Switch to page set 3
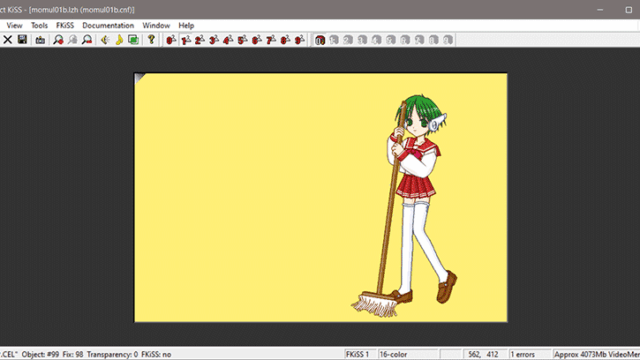This screenshot has width=640, height=360. [x=213, y=40]
